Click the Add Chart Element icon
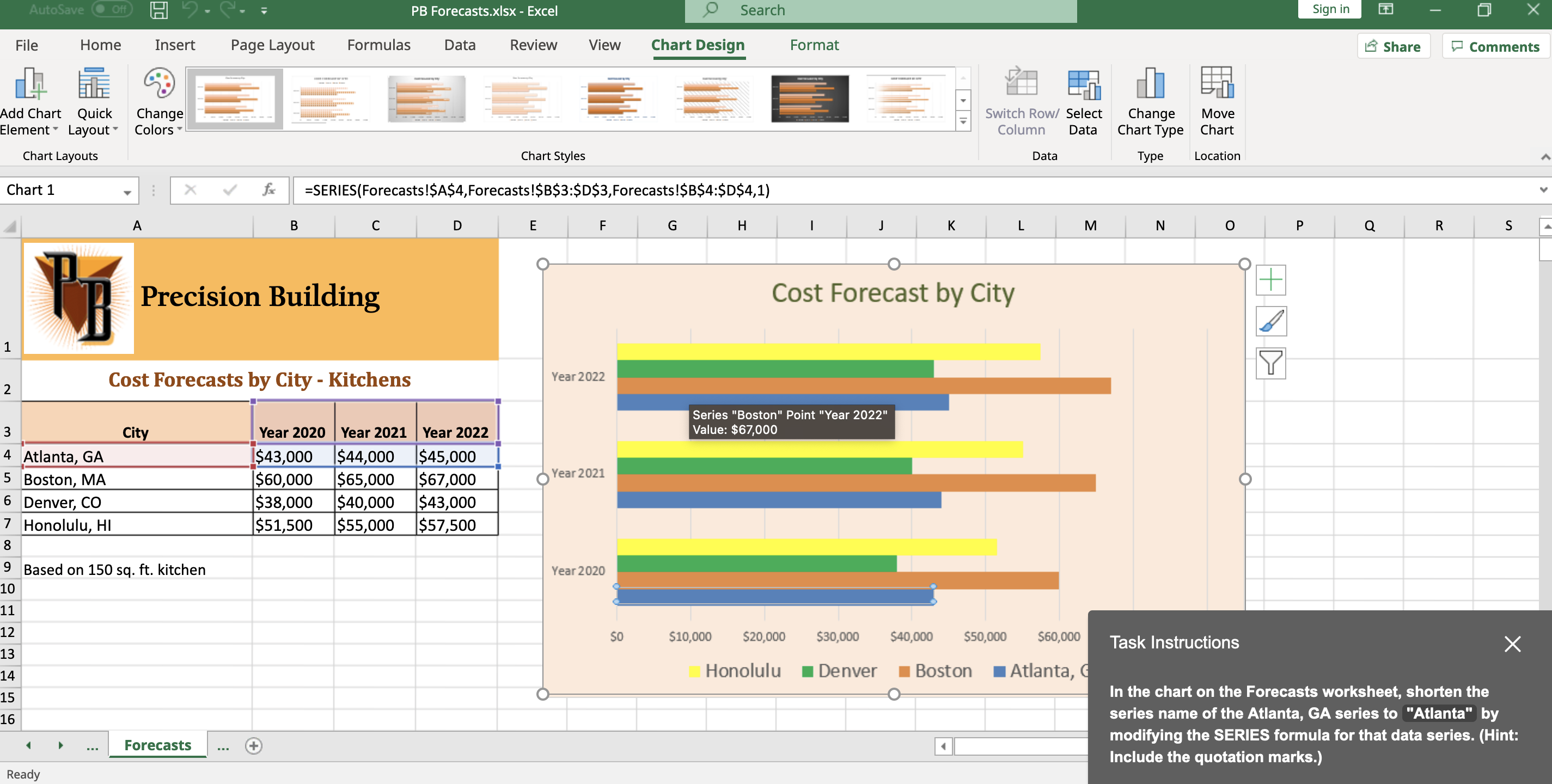 point(30,84)
